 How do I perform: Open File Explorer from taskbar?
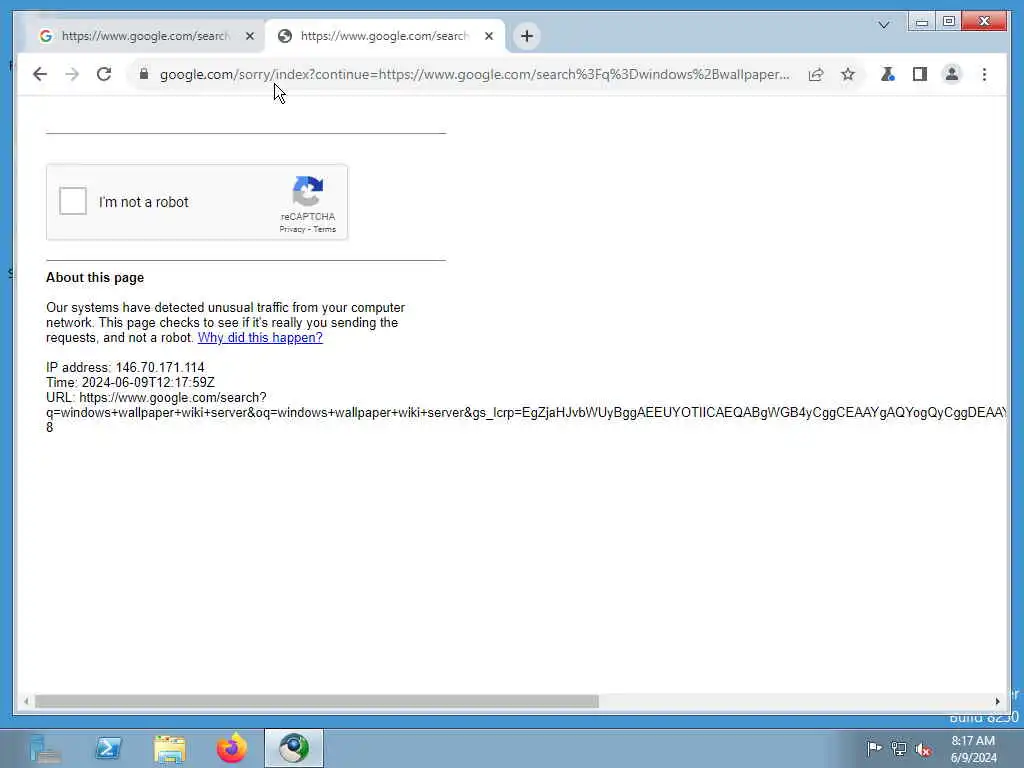point(170,748)
